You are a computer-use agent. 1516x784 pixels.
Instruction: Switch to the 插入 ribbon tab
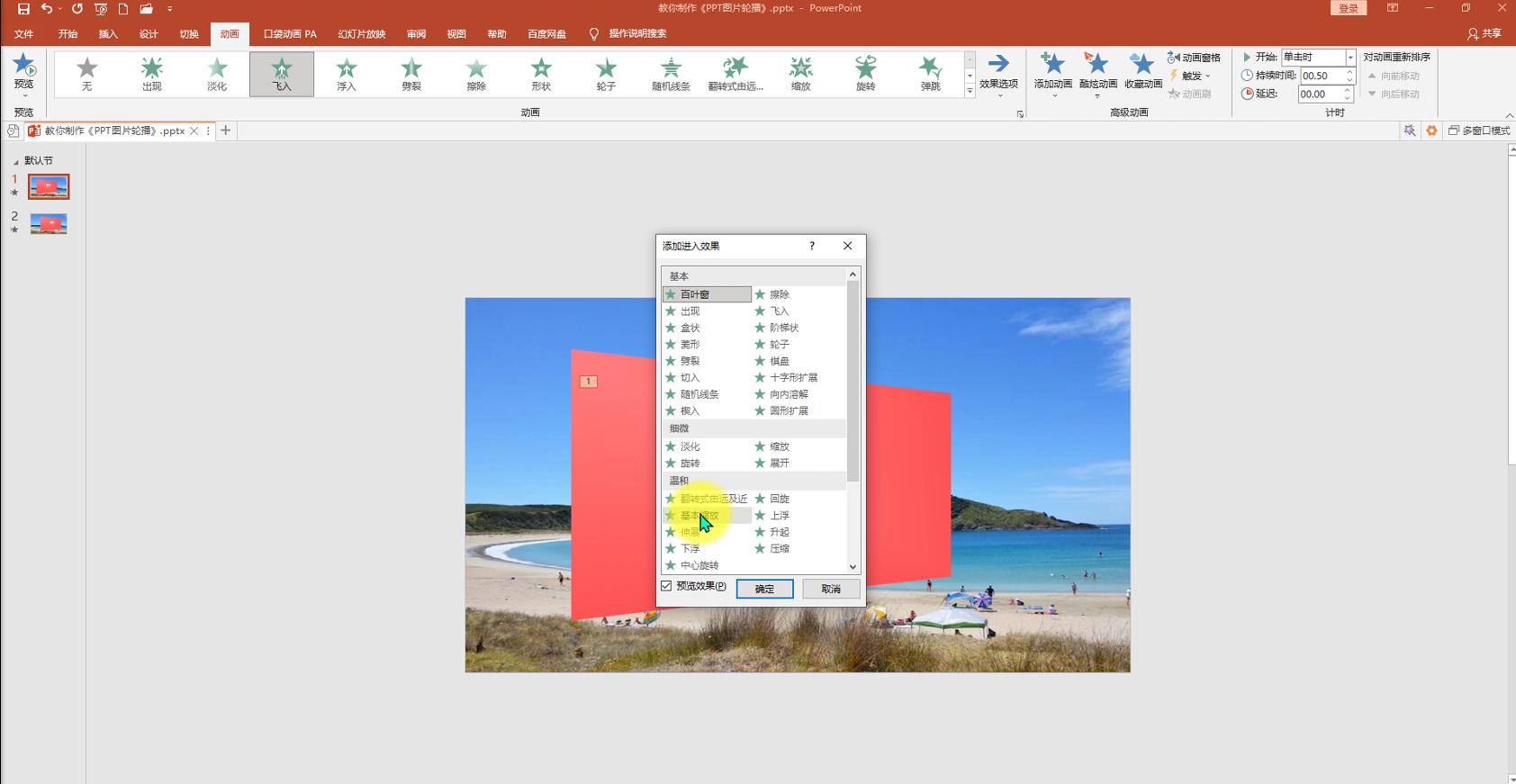(x=108, y=34)
